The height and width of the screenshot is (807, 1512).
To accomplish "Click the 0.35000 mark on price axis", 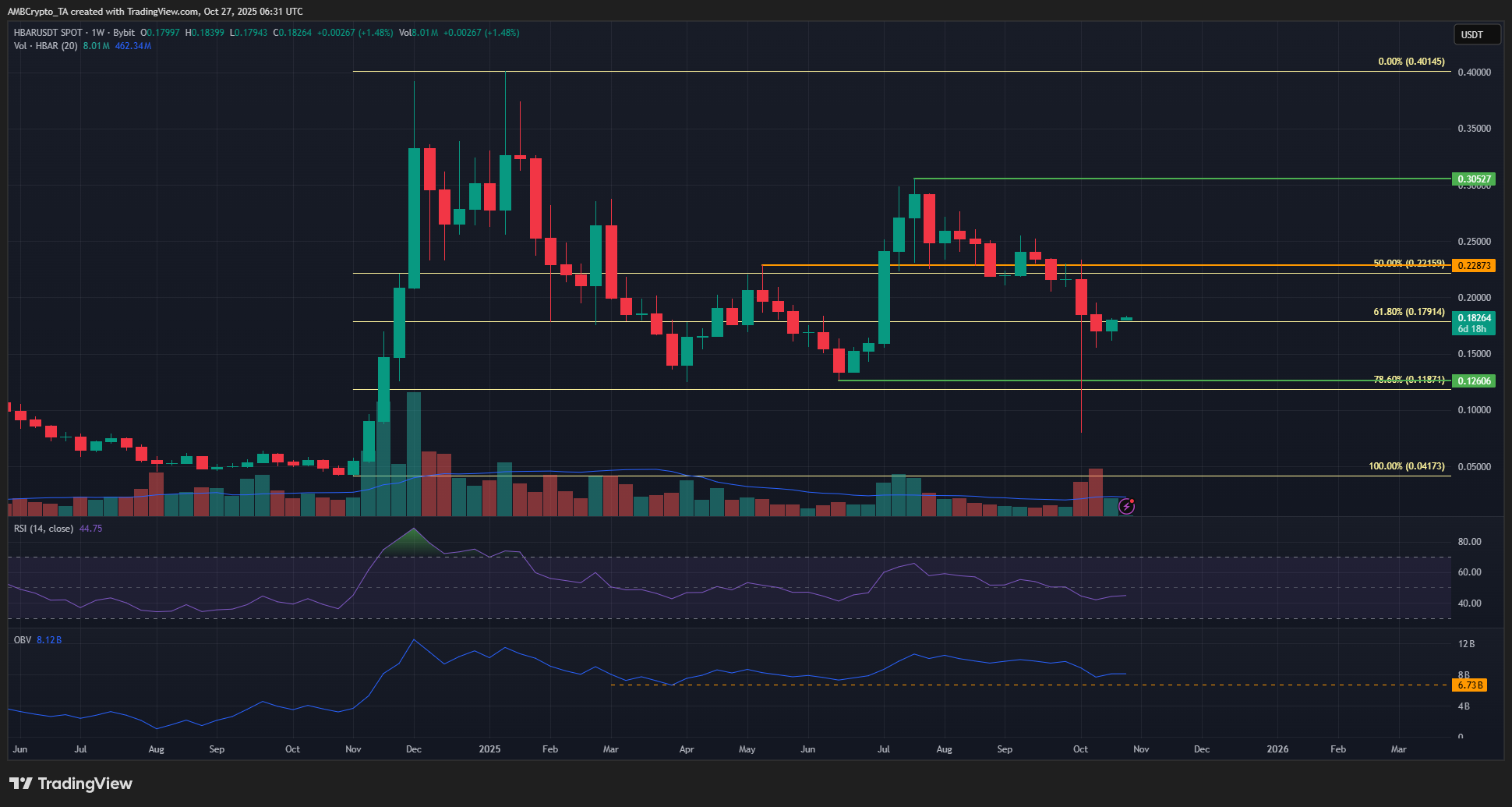I will 1474,129.
